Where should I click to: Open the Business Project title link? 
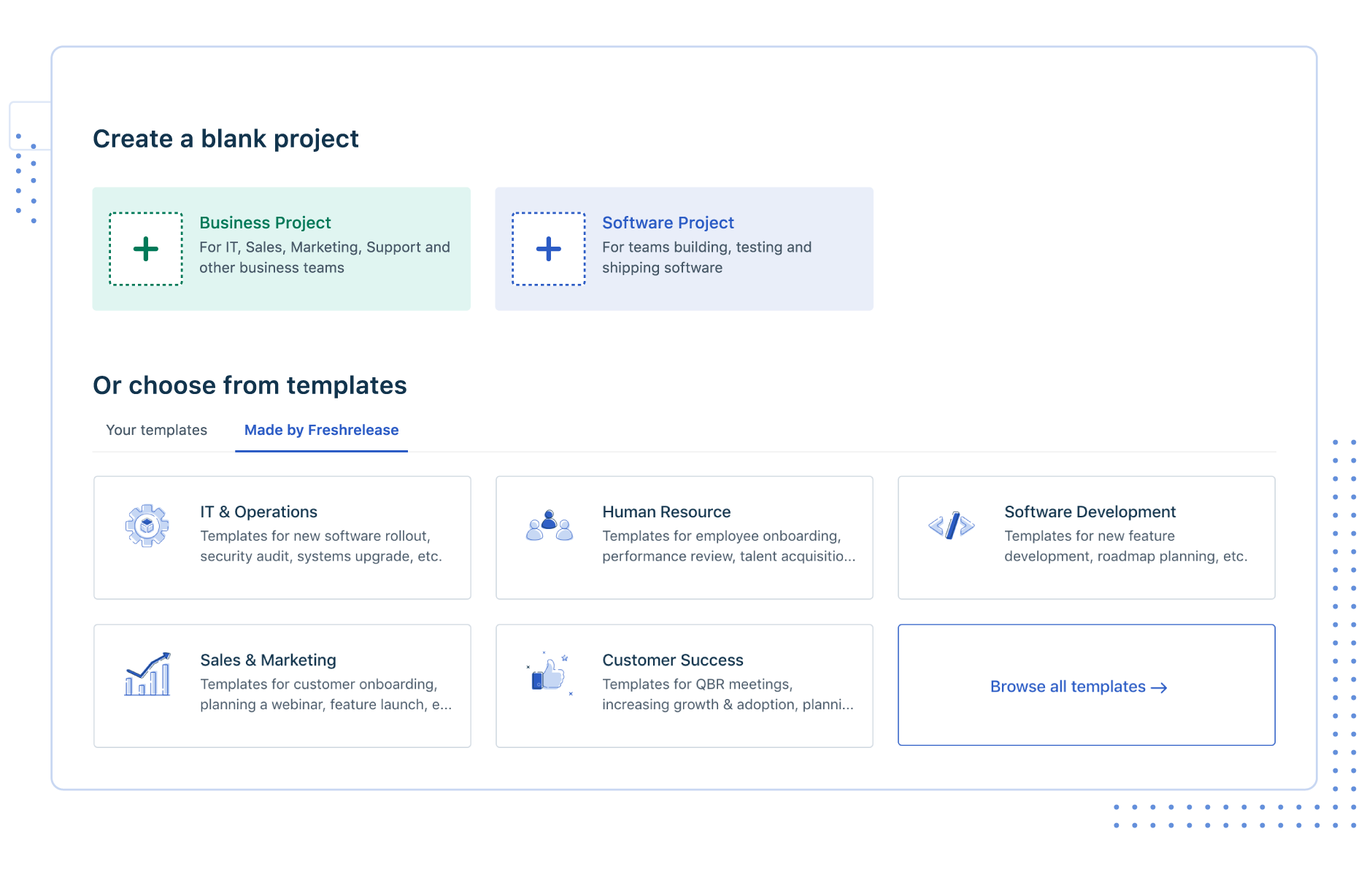(x=265, y=223)
